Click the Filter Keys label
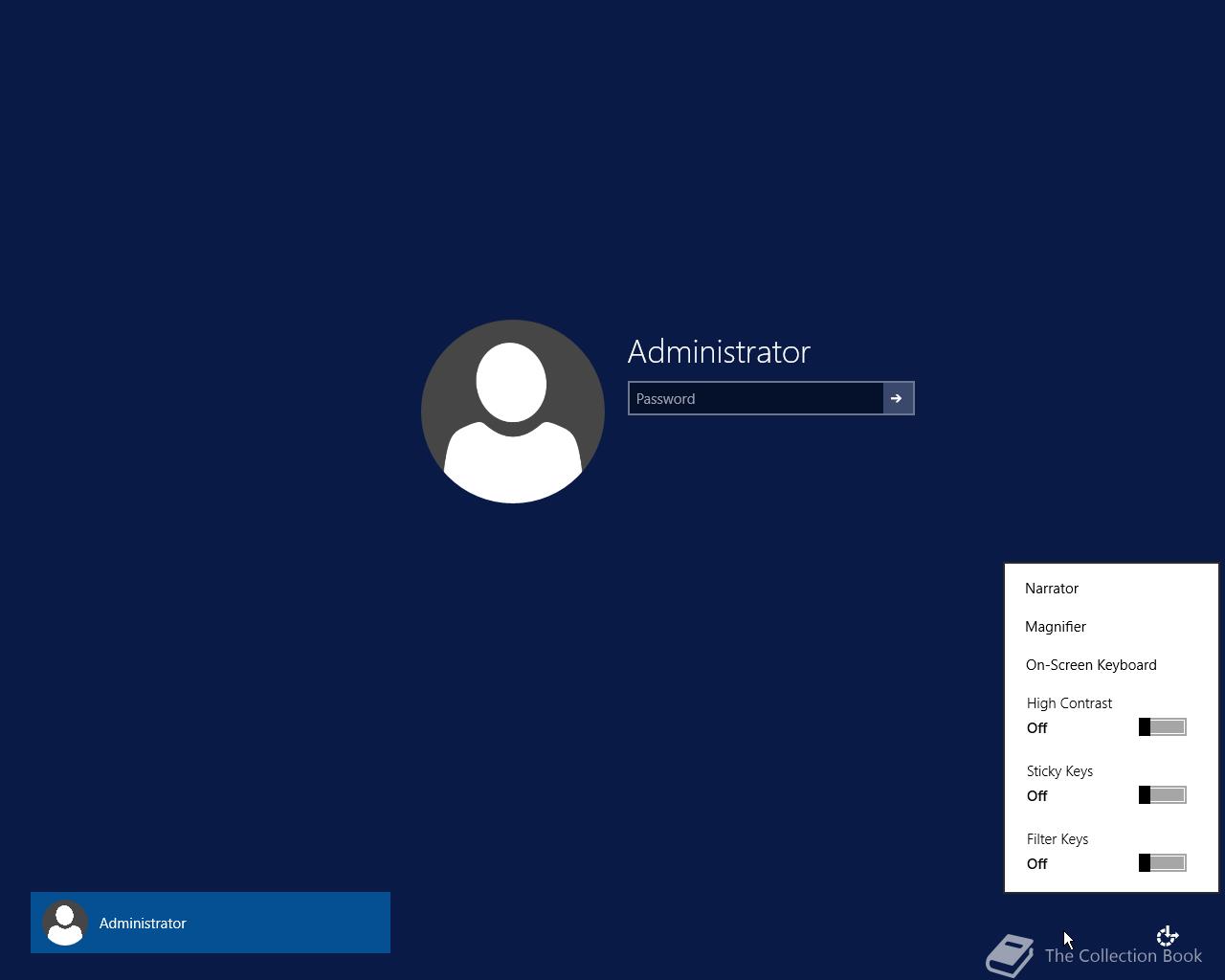 (x=1058, y=839)
